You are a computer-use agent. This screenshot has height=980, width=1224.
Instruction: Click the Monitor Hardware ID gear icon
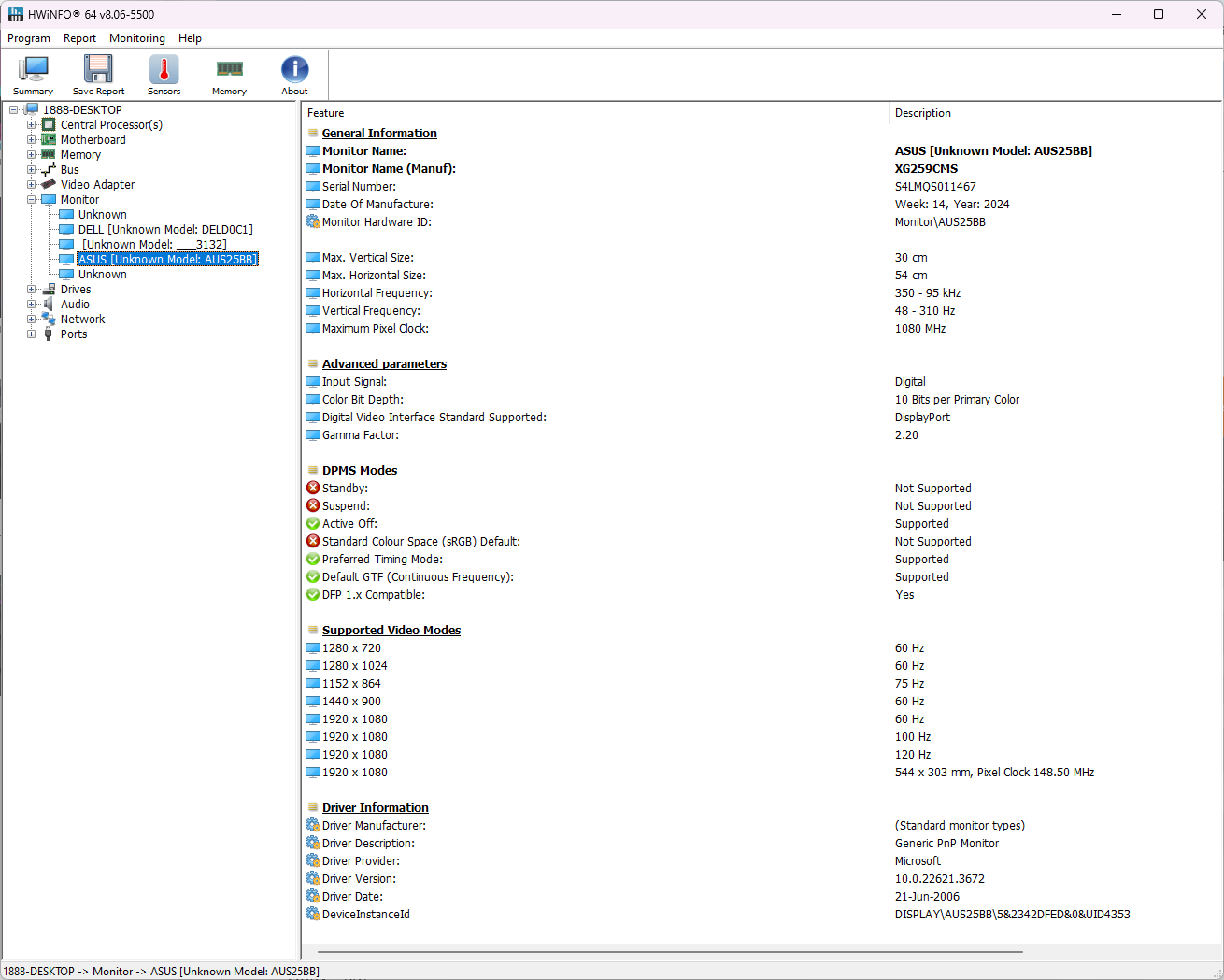(313, 222)
